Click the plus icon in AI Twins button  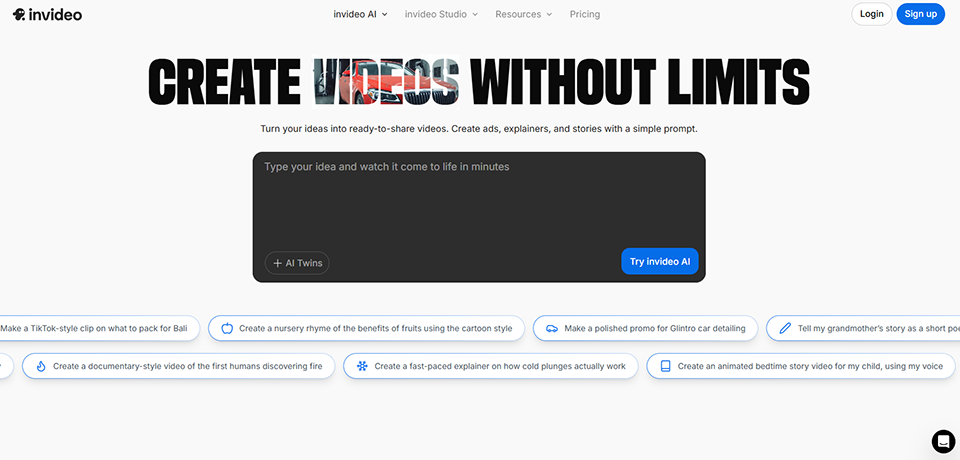pos(277,263)
